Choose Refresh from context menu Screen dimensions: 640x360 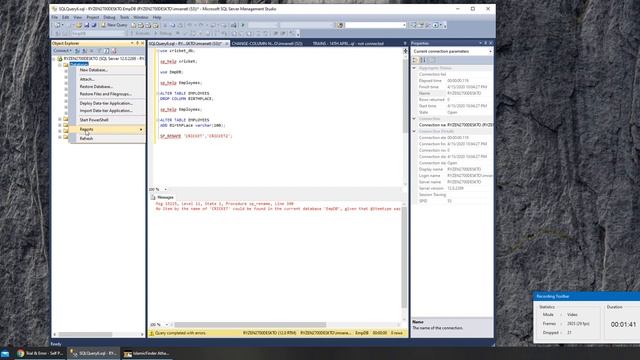point(107,138)
